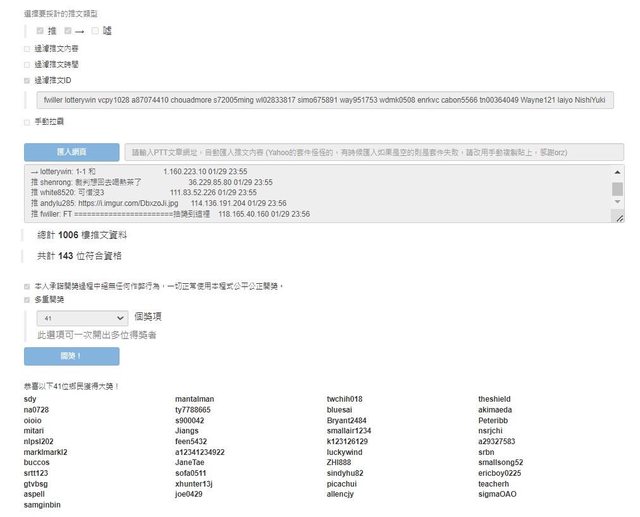Click the PTT article URL input field
The width and height of the screenshot is (640, 517).
click(374, 152)
